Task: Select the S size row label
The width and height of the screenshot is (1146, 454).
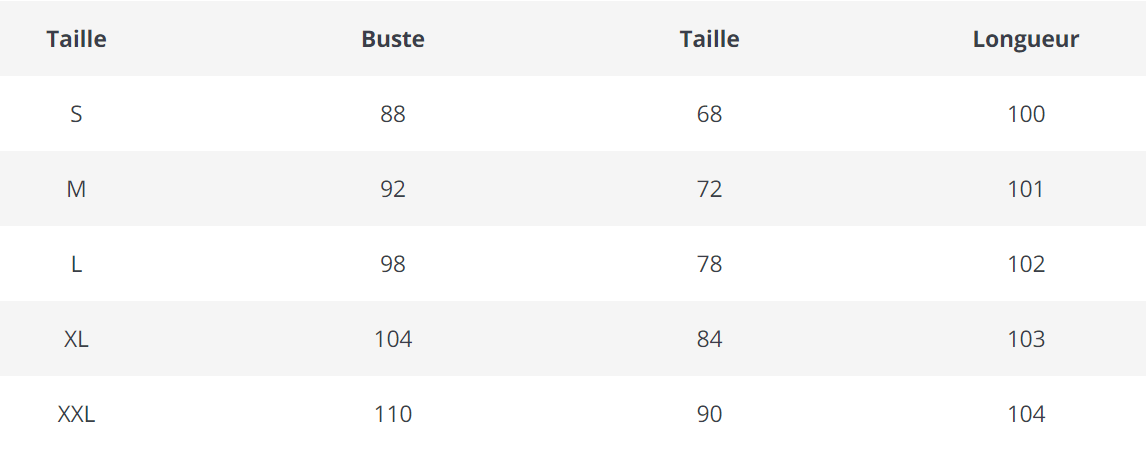Action: [76, 114]
